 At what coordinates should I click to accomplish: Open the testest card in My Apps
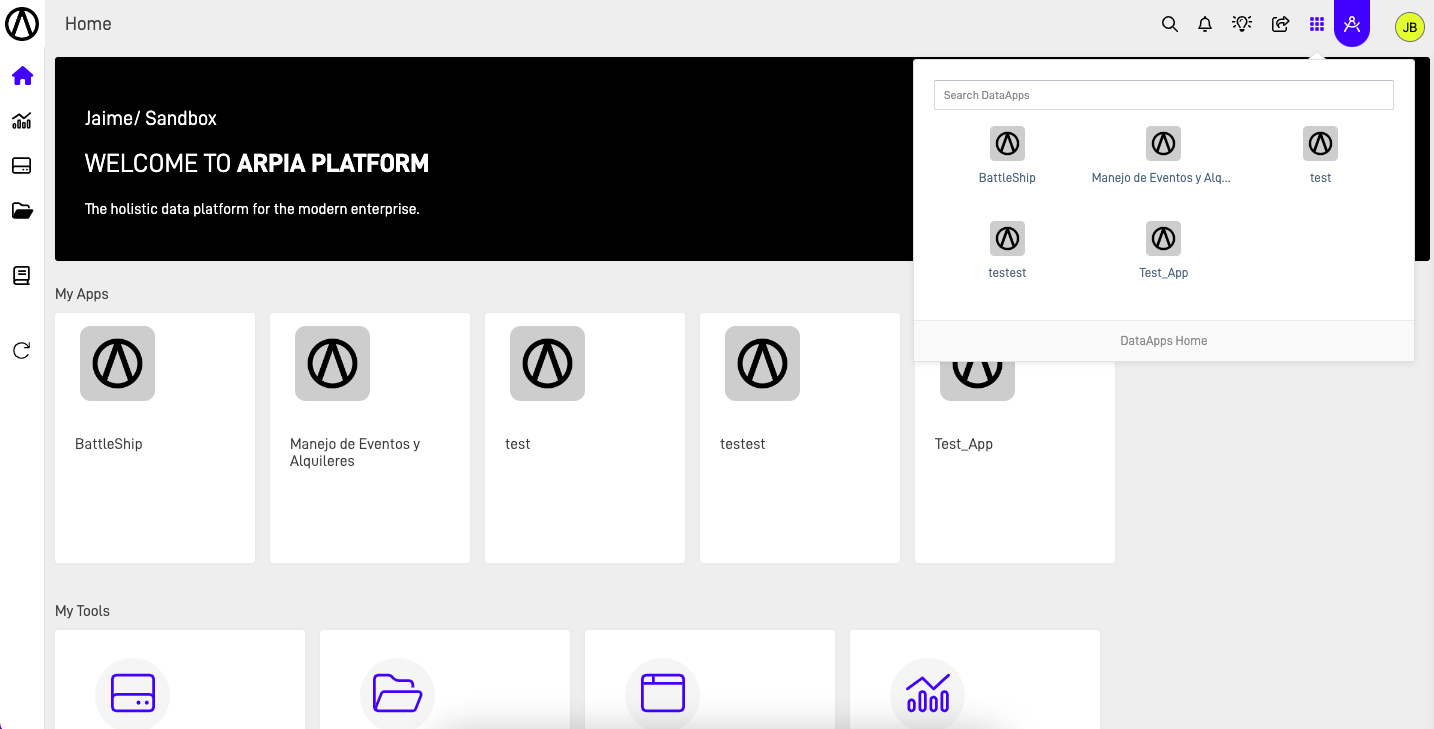pos(800,438)
